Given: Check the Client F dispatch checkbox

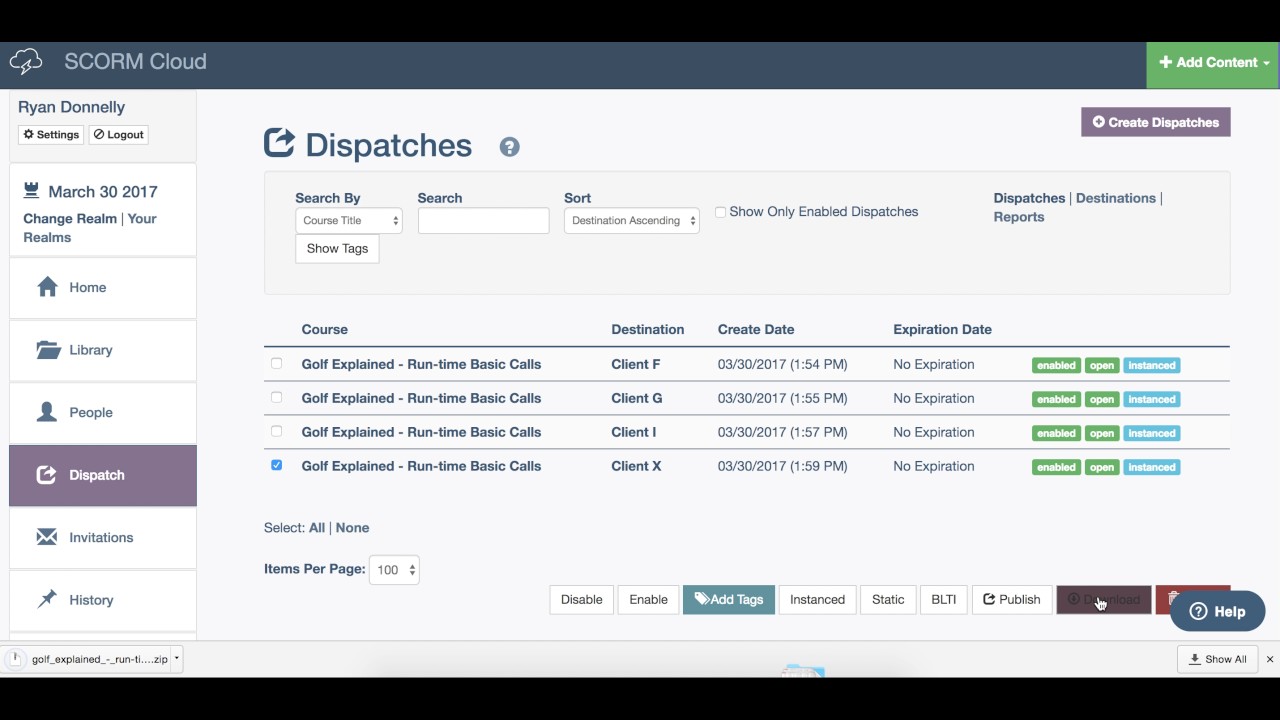Looking at the screenshot, I should 276,364.
